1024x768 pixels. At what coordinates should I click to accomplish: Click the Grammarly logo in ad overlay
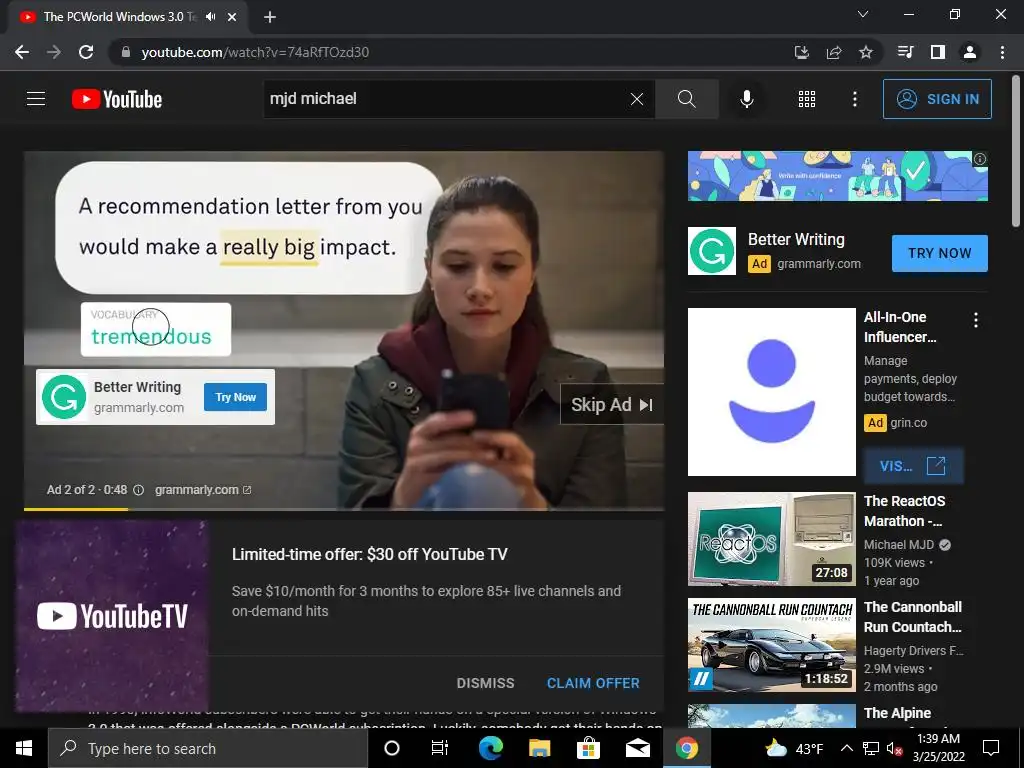64,397
